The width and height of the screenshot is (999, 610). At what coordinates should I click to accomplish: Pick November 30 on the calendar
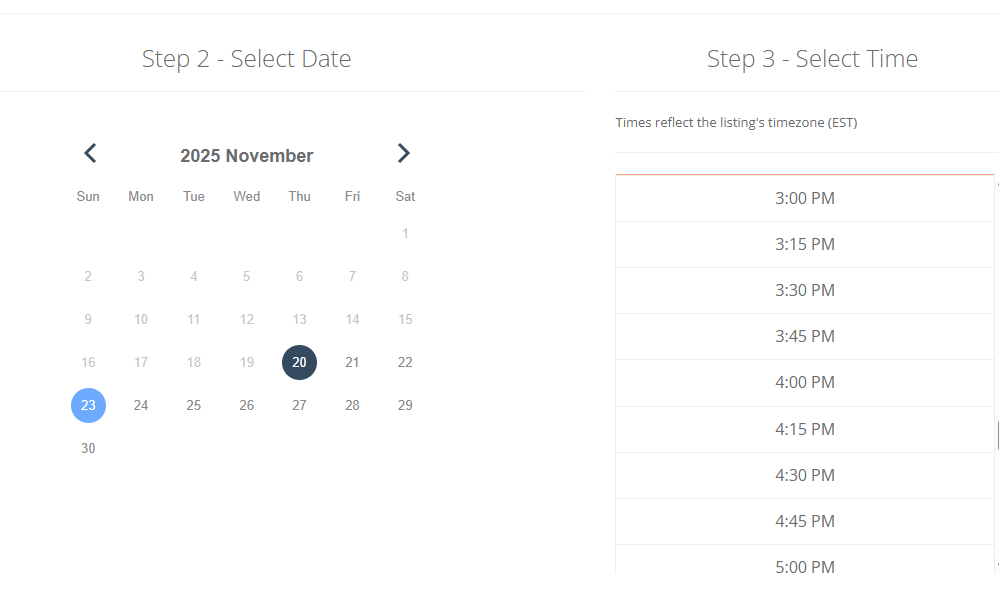point(88,448)
